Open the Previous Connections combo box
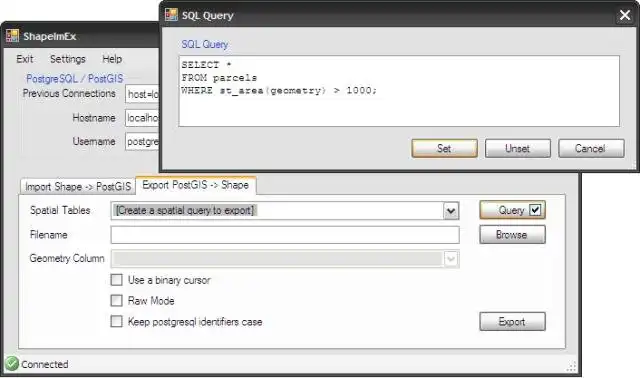The image size is (640, 378). click(x=142, y=94)
